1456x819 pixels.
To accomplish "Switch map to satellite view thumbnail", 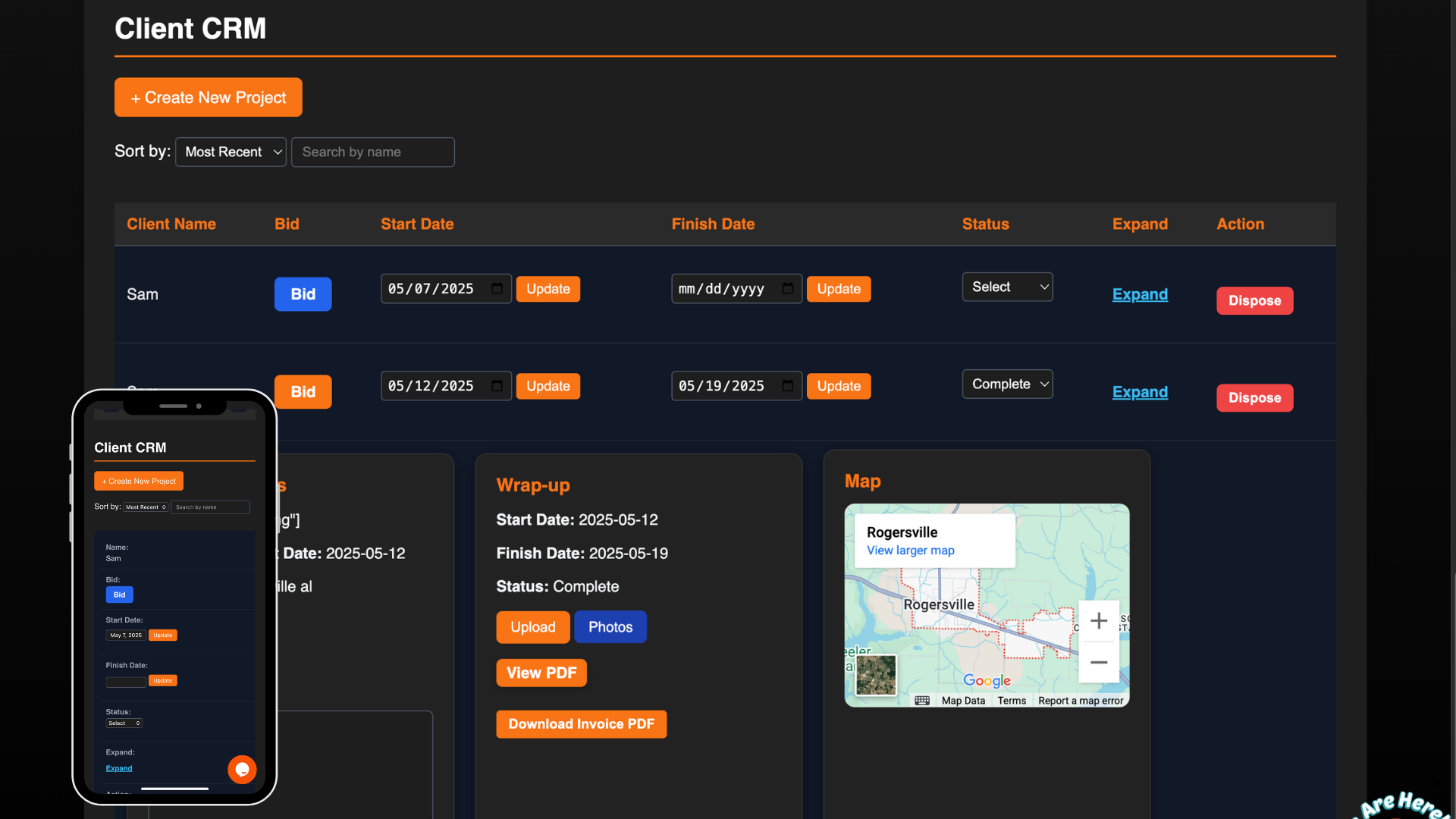I will tap(876, 674).
